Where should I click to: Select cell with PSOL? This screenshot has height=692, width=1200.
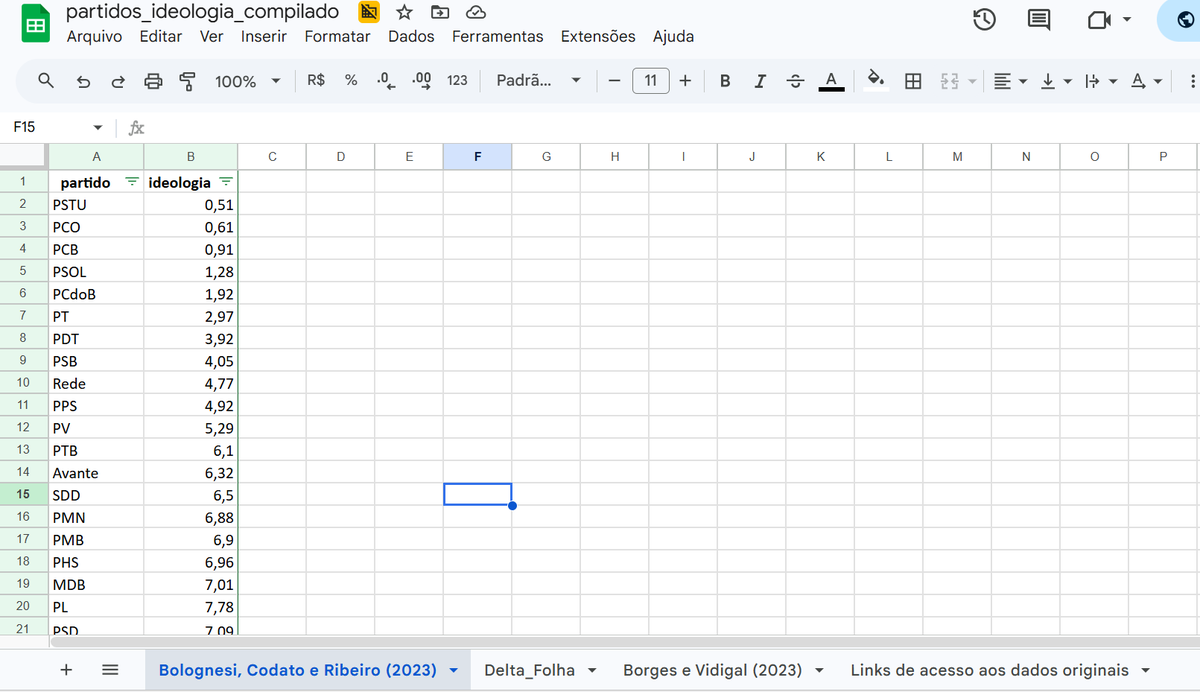click(96, 272)
